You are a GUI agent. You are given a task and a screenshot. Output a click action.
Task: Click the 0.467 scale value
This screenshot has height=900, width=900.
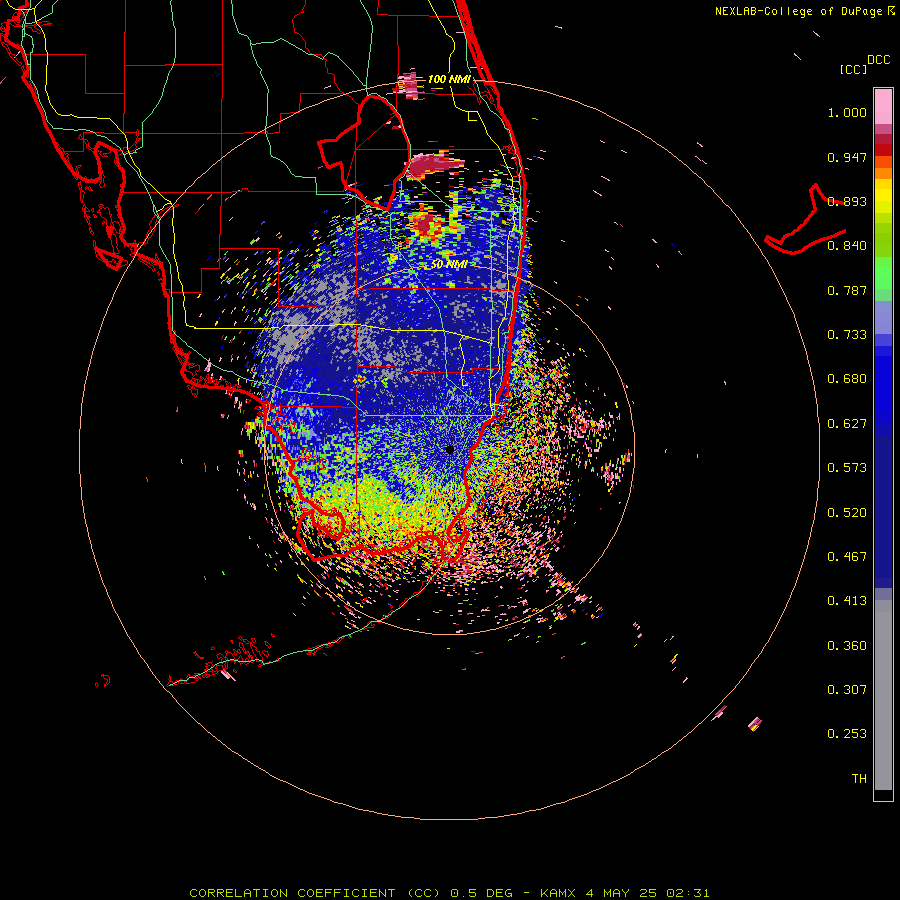(x=847, y=557)
